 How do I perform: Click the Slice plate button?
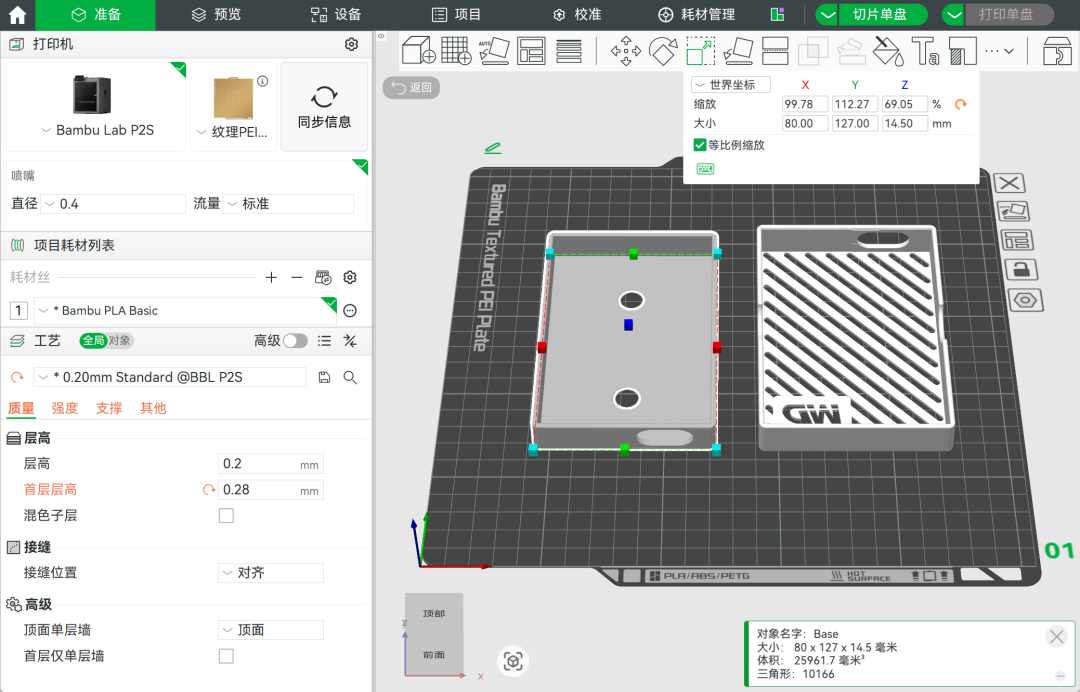[883, 14]
